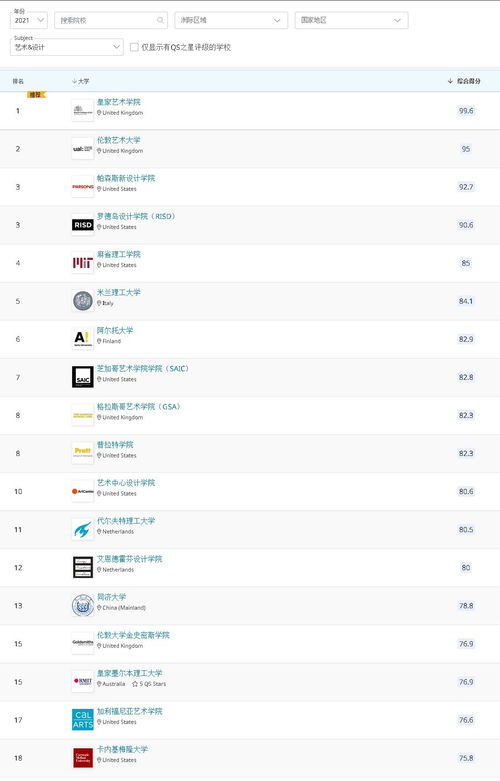Click the CalArts logo icon
The image size is (500, 781).
point(83,720)
